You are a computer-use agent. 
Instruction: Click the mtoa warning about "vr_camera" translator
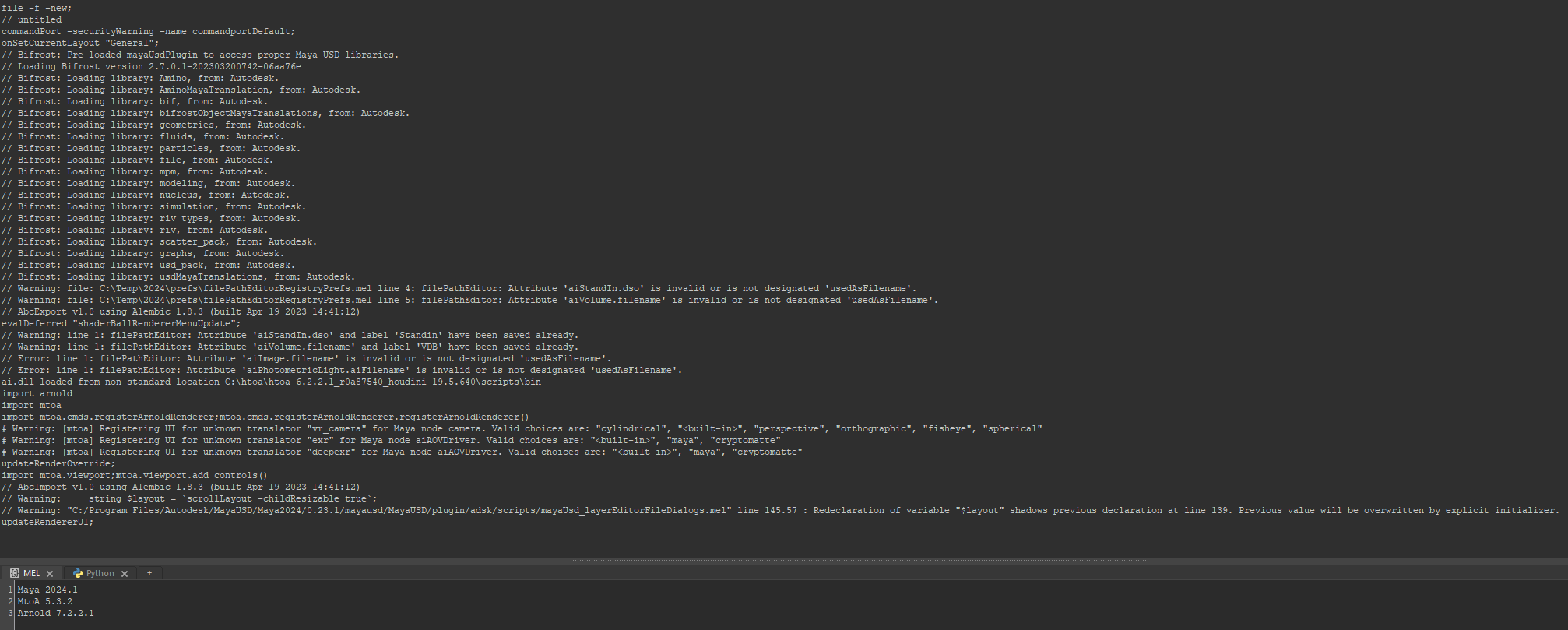point(522,429)
